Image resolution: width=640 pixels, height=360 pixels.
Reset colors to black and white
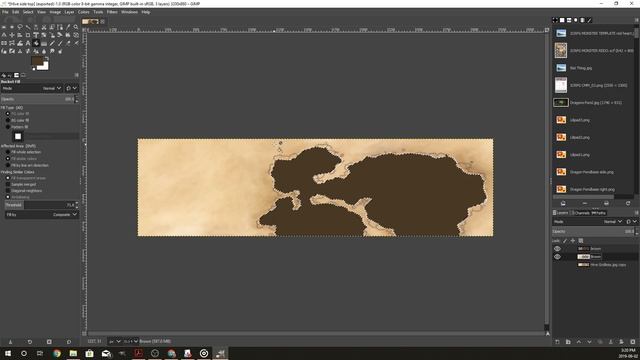[34, 69]
